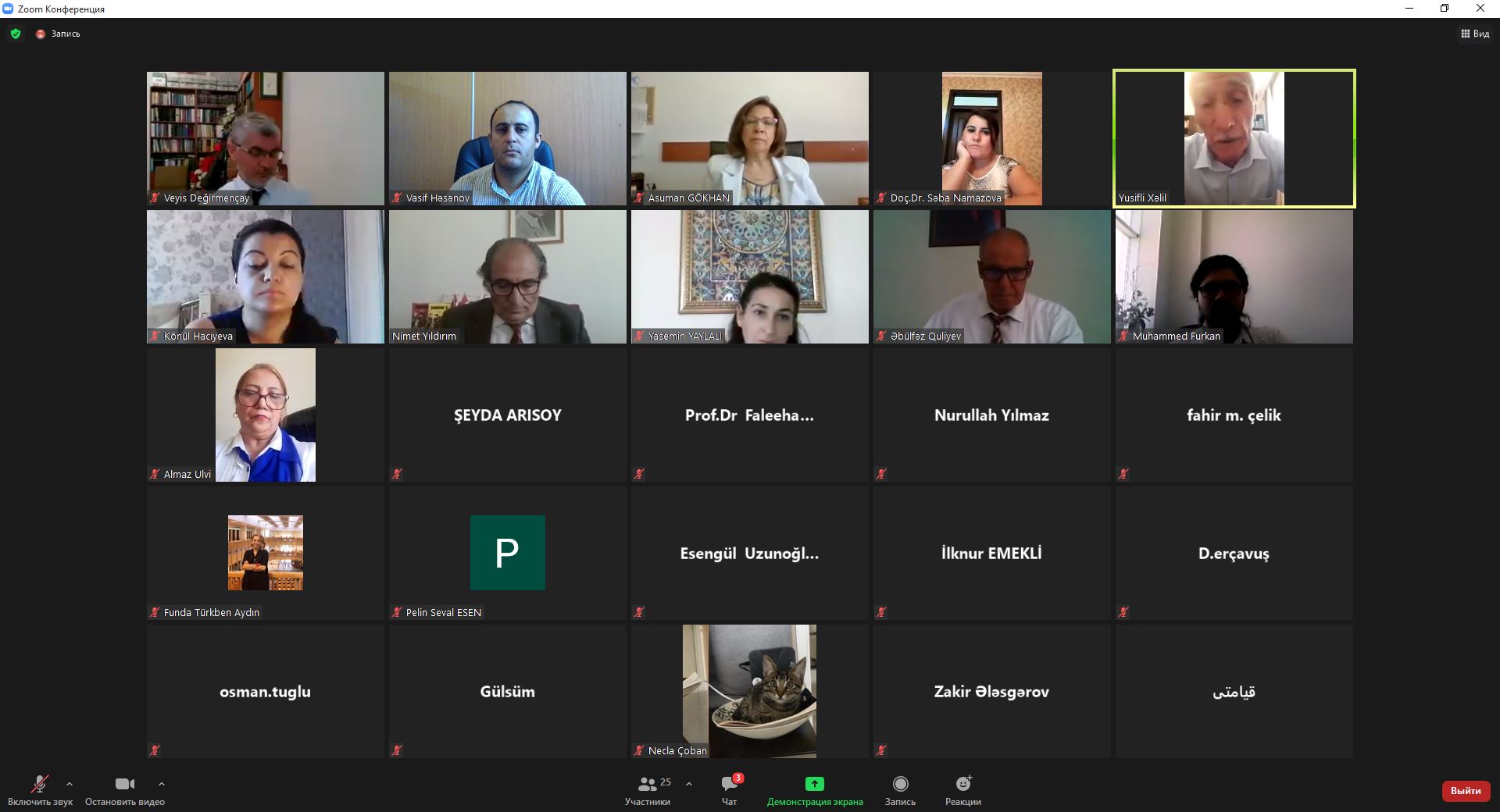Unmute microphone using the crossed mic icon

pyautogui.click(x=39, y=784)
